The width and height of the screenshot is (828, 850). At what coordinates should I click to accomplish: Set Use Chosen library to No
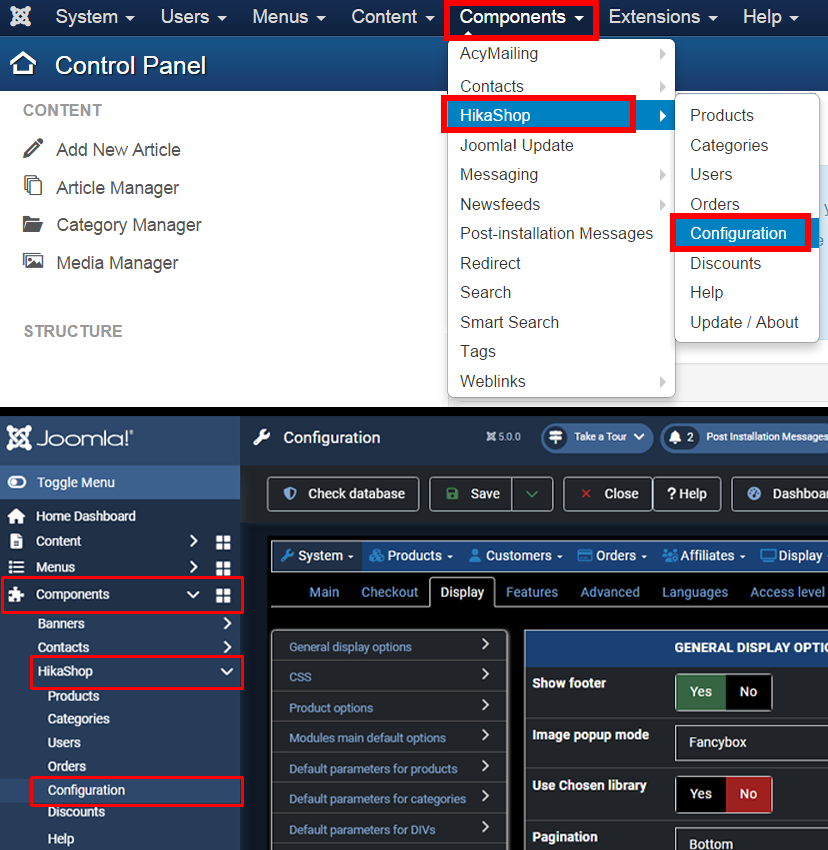[748, 794]
